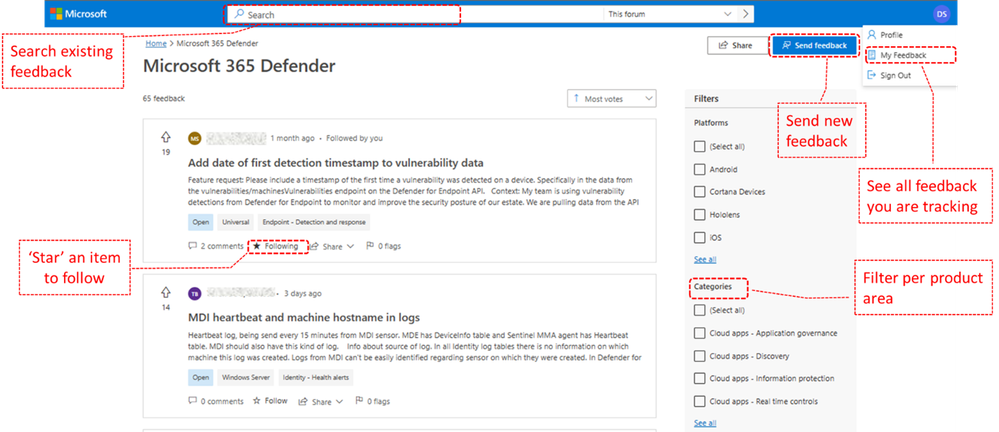Click the Windows Server tag
Screen dimensions: 999x432
tap(246, 377)
